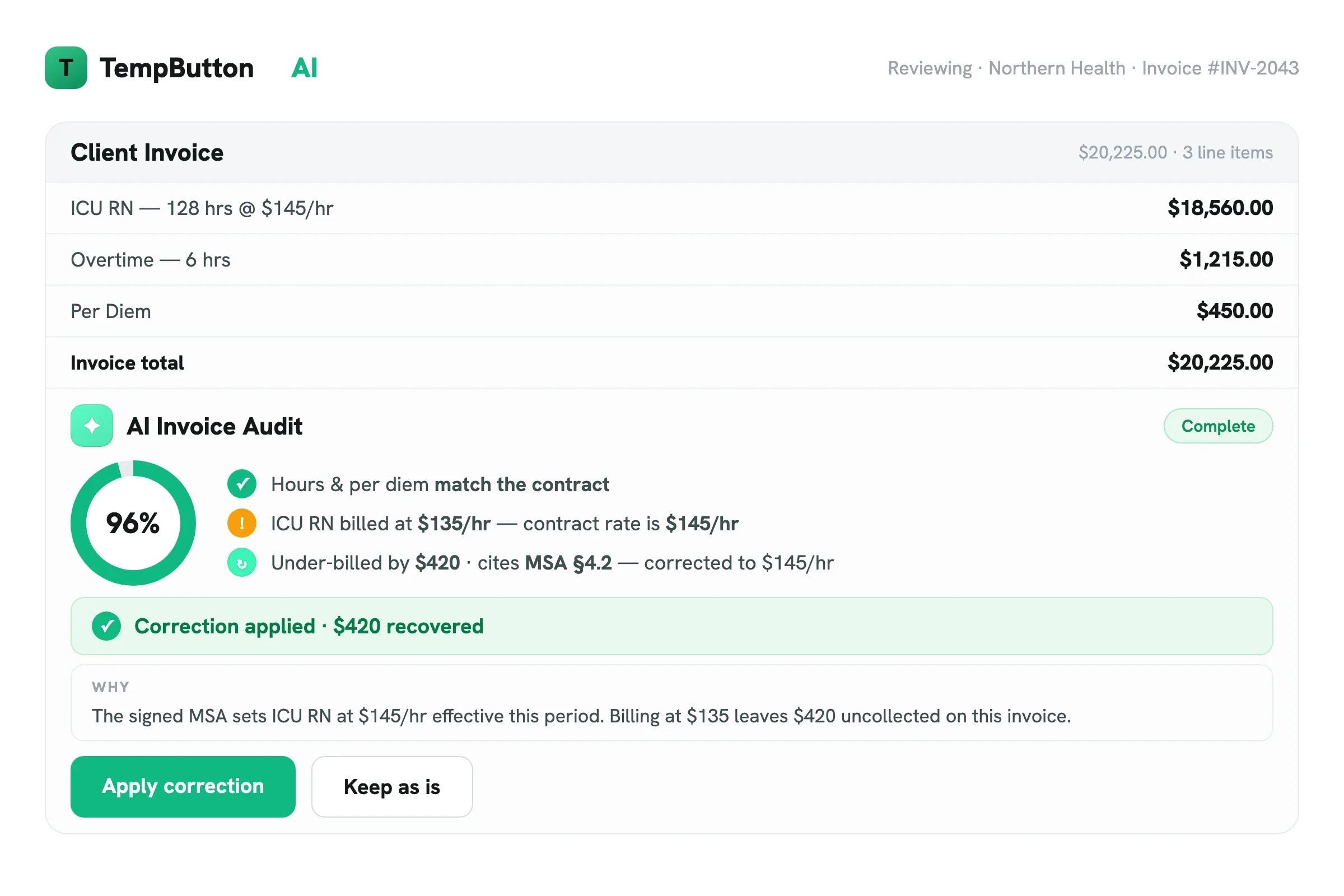The width and height of the screenshot is (1344, 896).
Task: Click 'Hours & per diem match the contract' finding
Action: 440,484
